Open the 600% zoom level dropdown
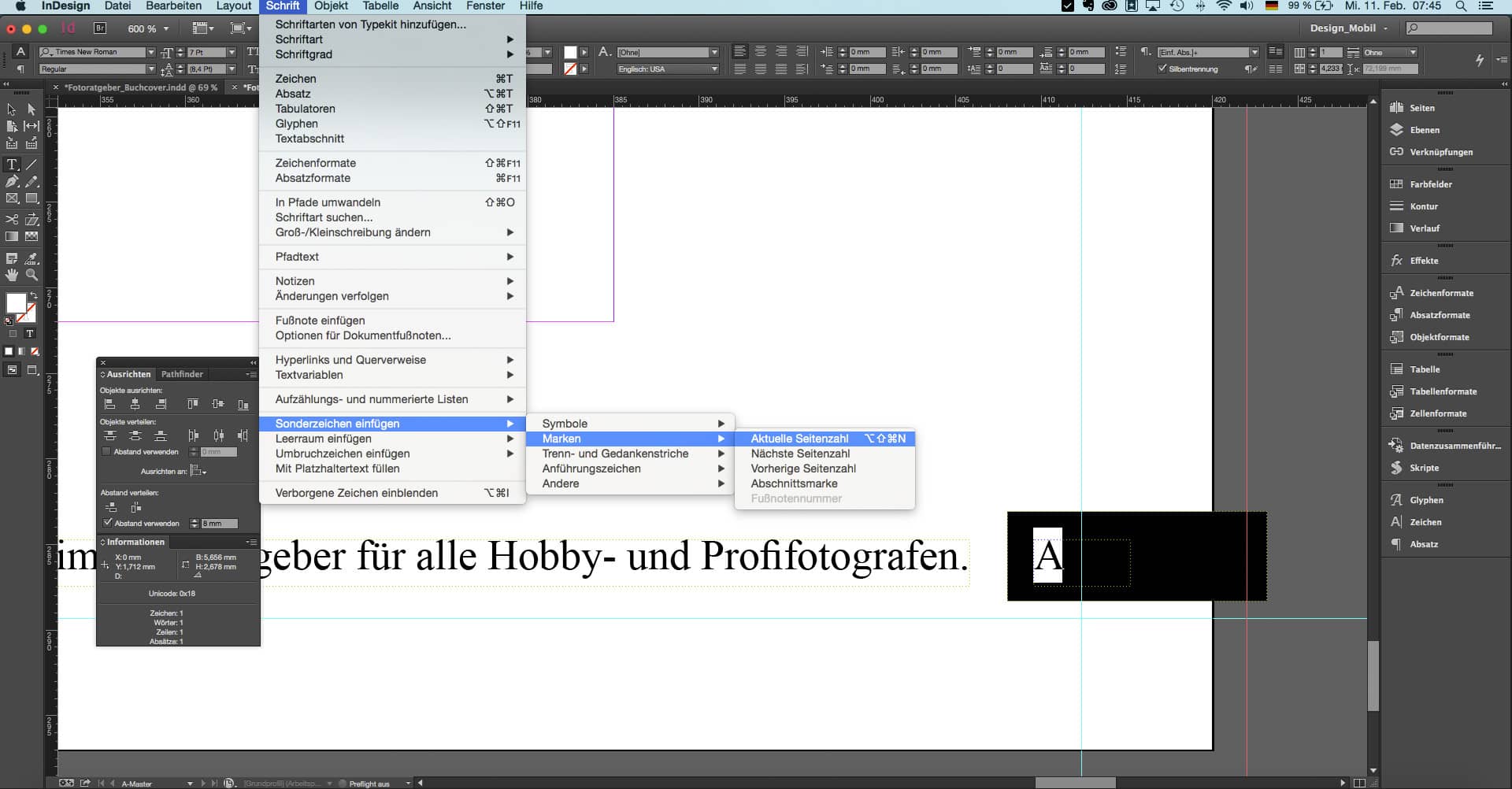The height and width of the screenshot is (789, 1512). (165, 28)
